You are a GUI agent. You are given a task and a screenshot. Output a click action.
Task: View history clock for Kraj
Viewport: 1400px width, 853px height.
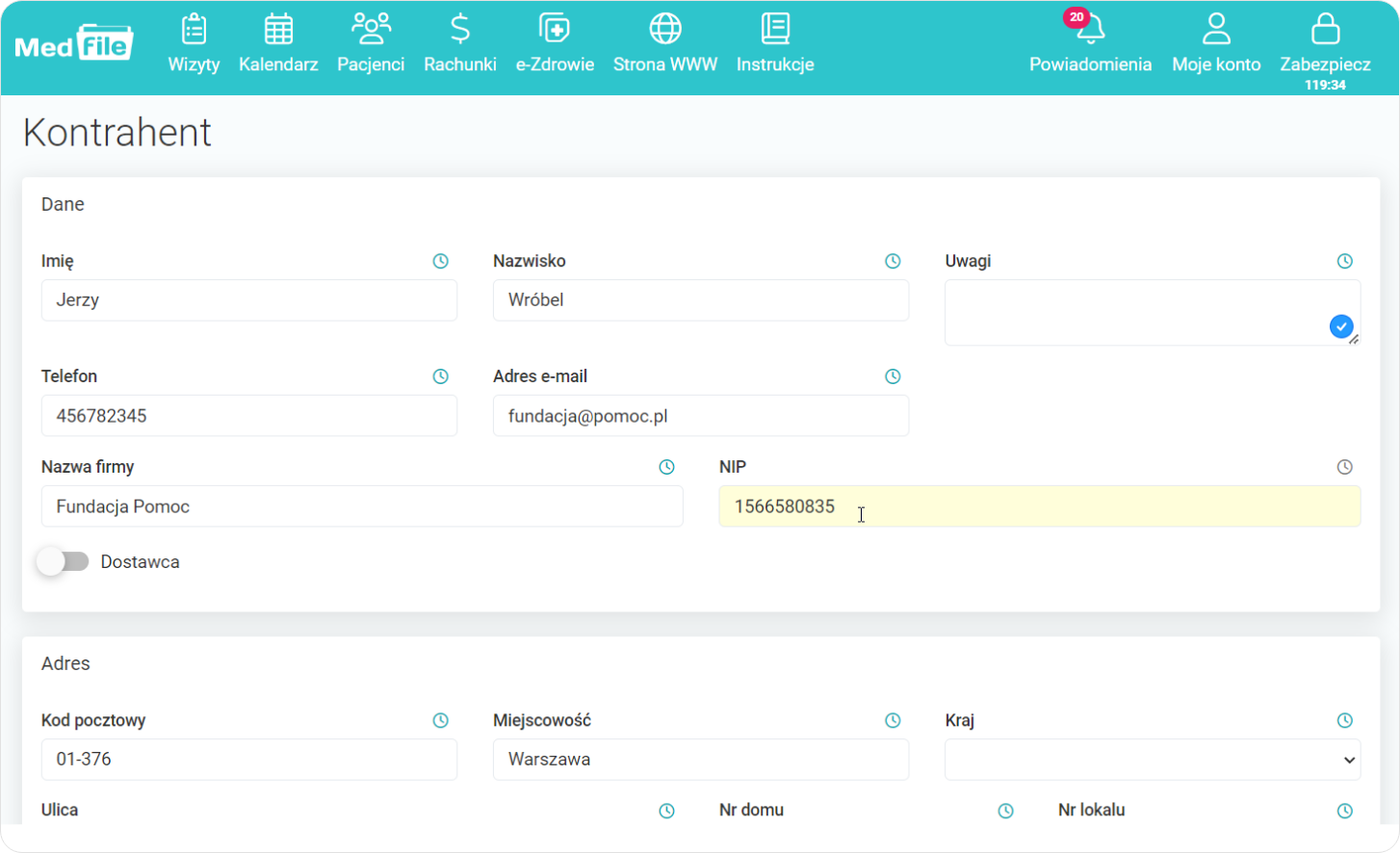(x=1345, y=720)
